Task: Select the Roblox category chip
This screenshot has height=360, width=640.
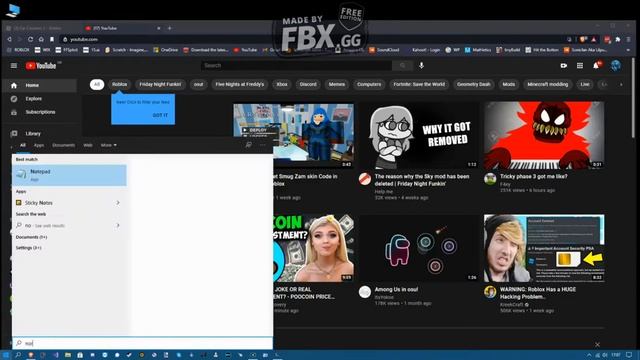Action: (x=120, y=84)
